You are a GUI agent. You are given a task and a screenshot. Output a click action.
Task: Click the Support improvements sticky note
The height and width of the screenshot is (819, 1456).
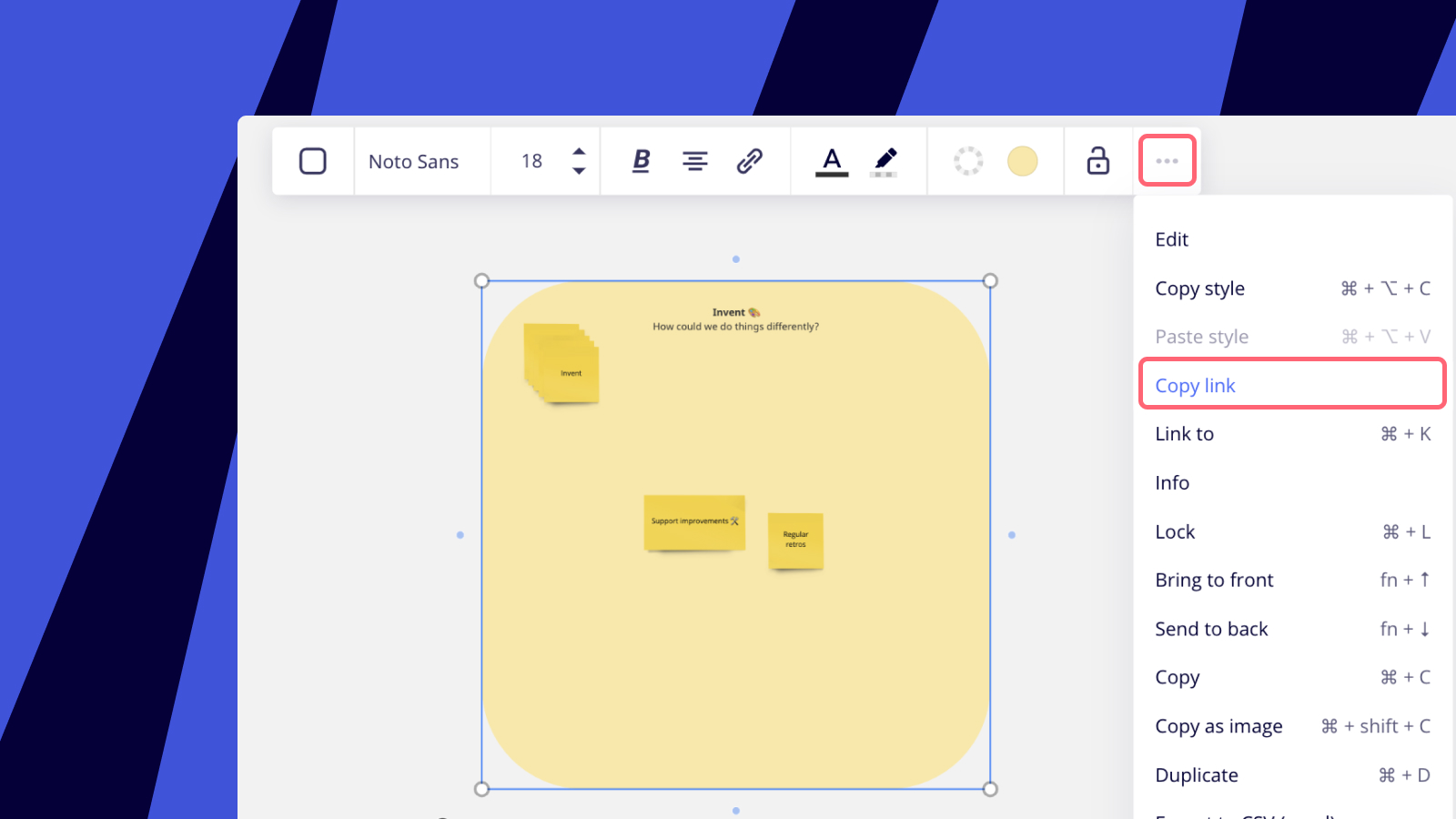(694, 522)
